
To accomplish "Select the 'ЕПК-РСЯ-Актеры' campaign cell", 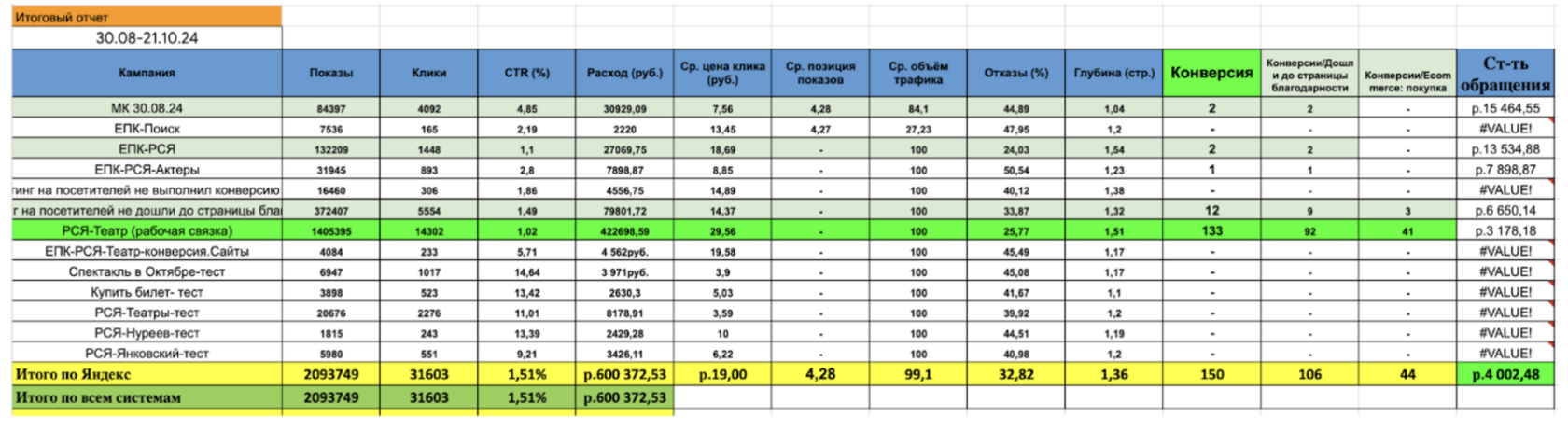I will pyautogui.click(x=147, y=170).
